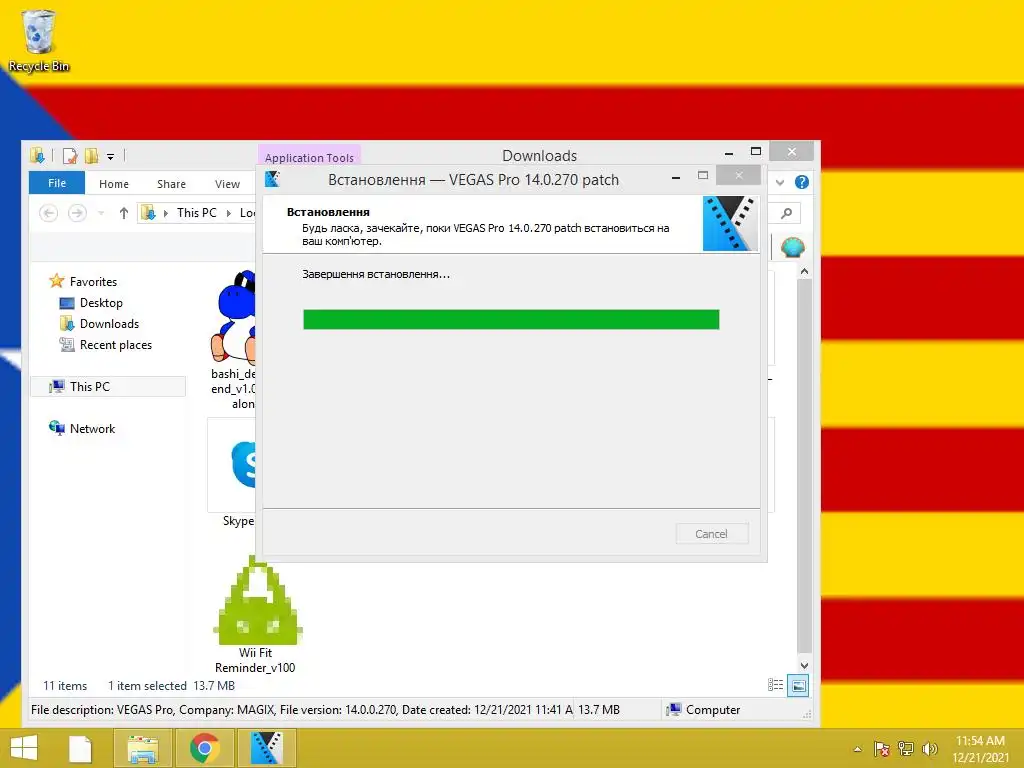Launch Google Chrome from the taskbar
The image size is (1024, 768).
point(204,748)
